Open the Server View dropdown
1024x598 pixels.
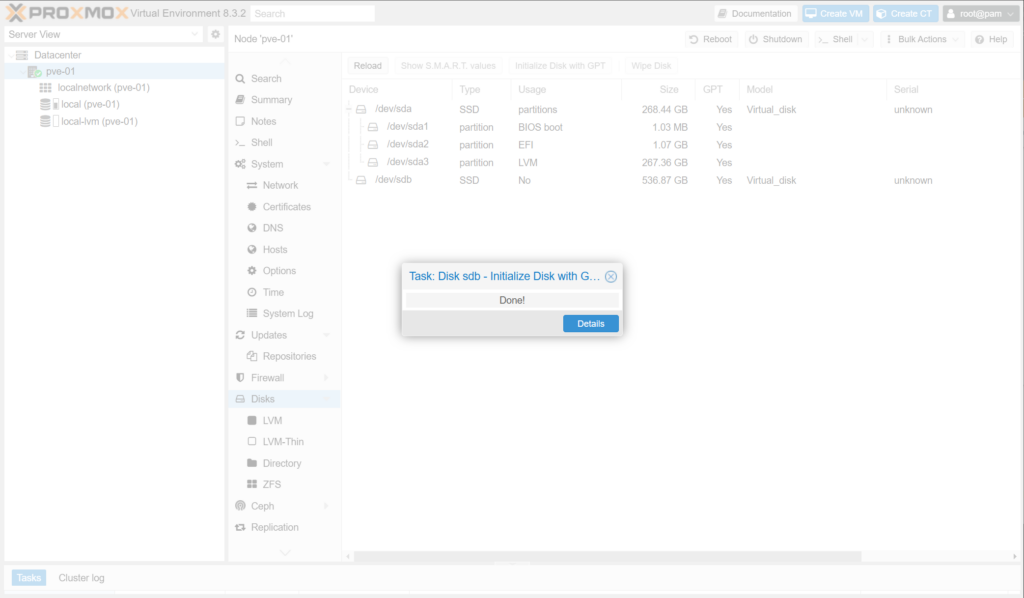click(x=103, y=34)
